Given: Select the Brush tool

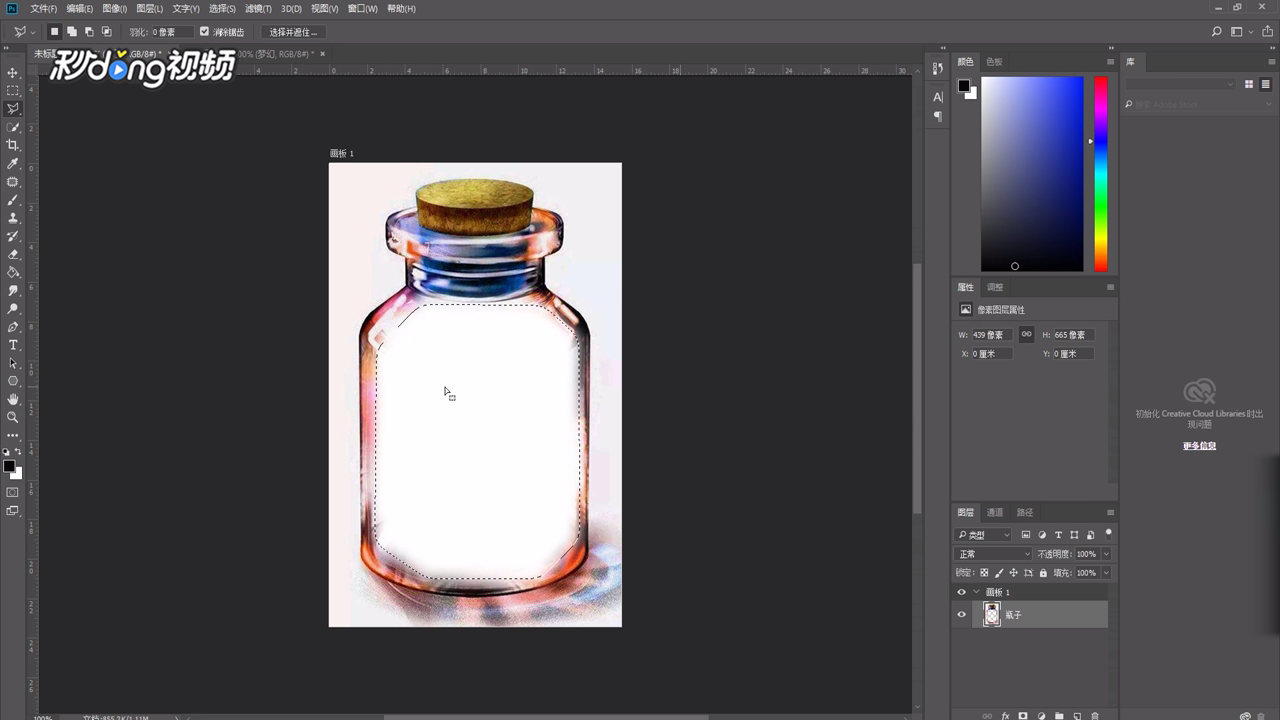Looking at the screenshot, I should click(x=13, y=200).
